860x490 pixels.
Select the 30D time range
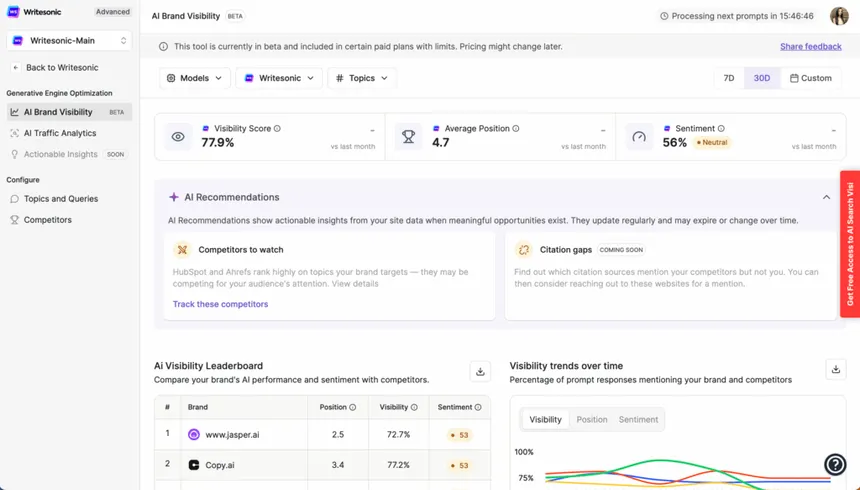762,78
